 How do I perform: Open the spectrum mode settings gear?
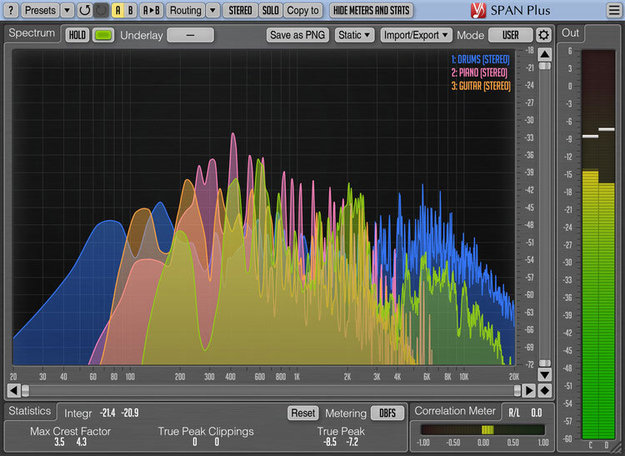(x=544, y=35)
